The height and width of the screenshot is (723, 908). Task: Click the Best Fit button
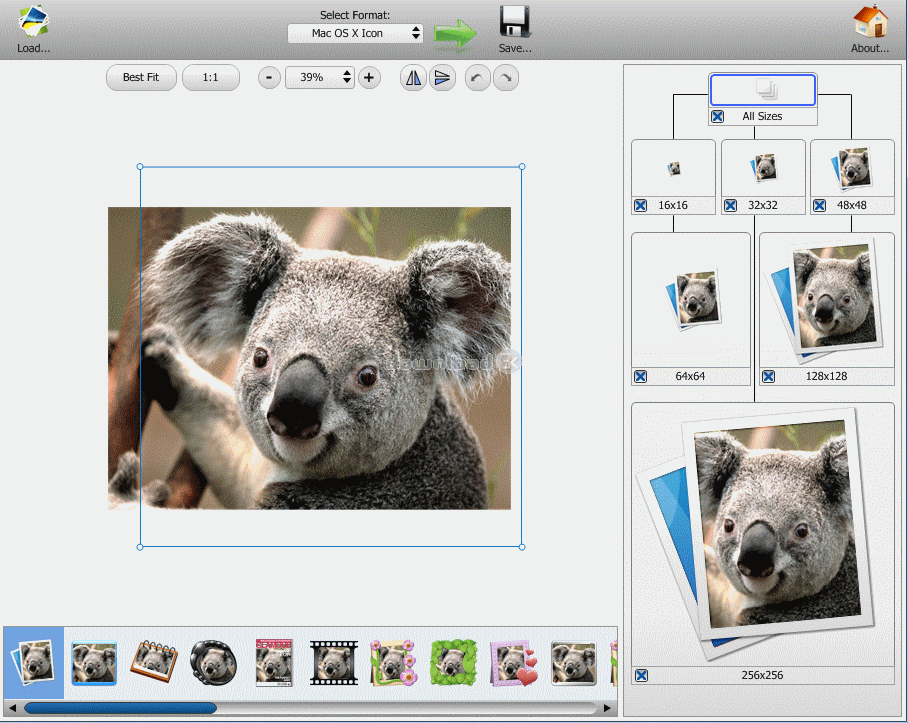pyautogui.click(x=141, y=78)
